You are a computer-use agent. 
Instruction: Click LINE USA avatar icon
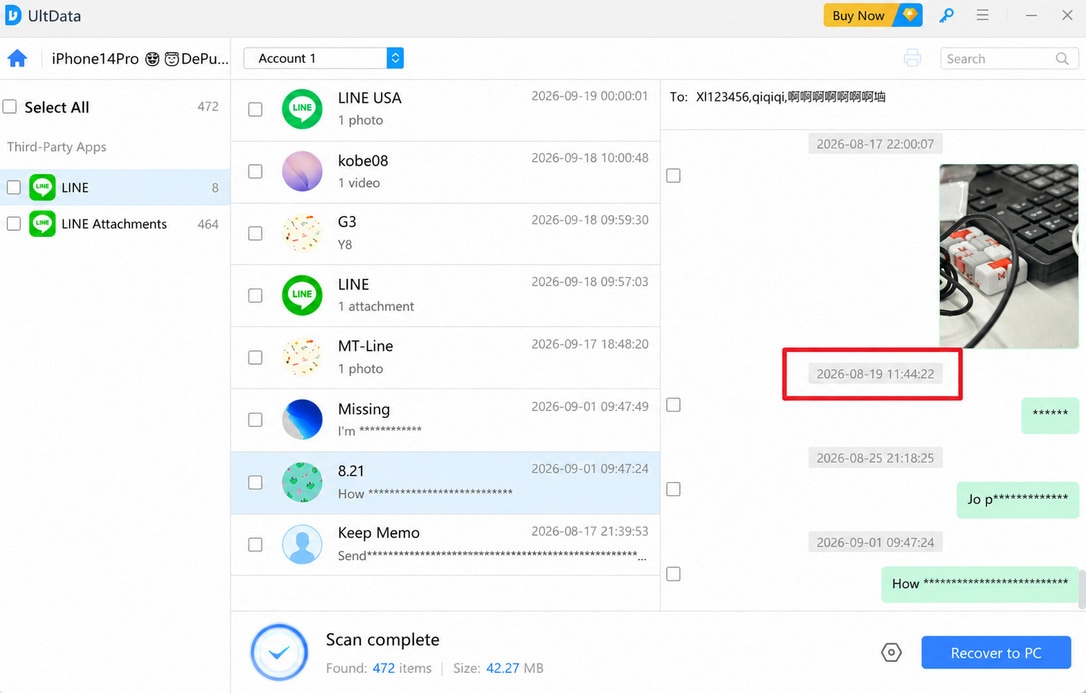[x=302, y=109]
